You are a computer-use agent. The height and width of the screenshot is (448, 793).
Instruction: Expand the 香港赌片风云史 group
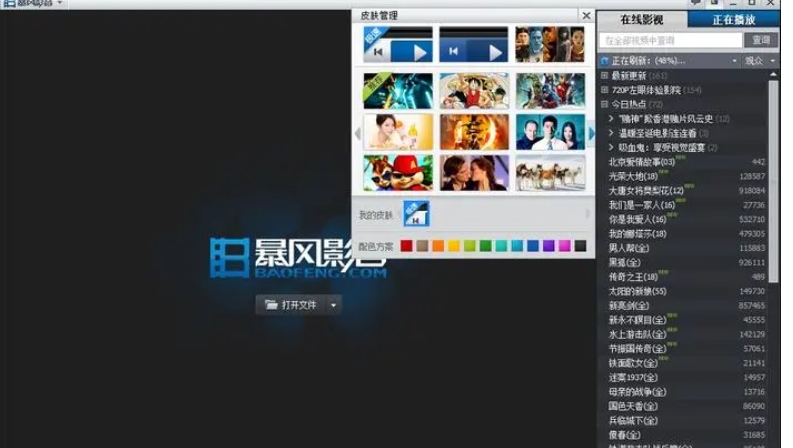pos(611,119)
